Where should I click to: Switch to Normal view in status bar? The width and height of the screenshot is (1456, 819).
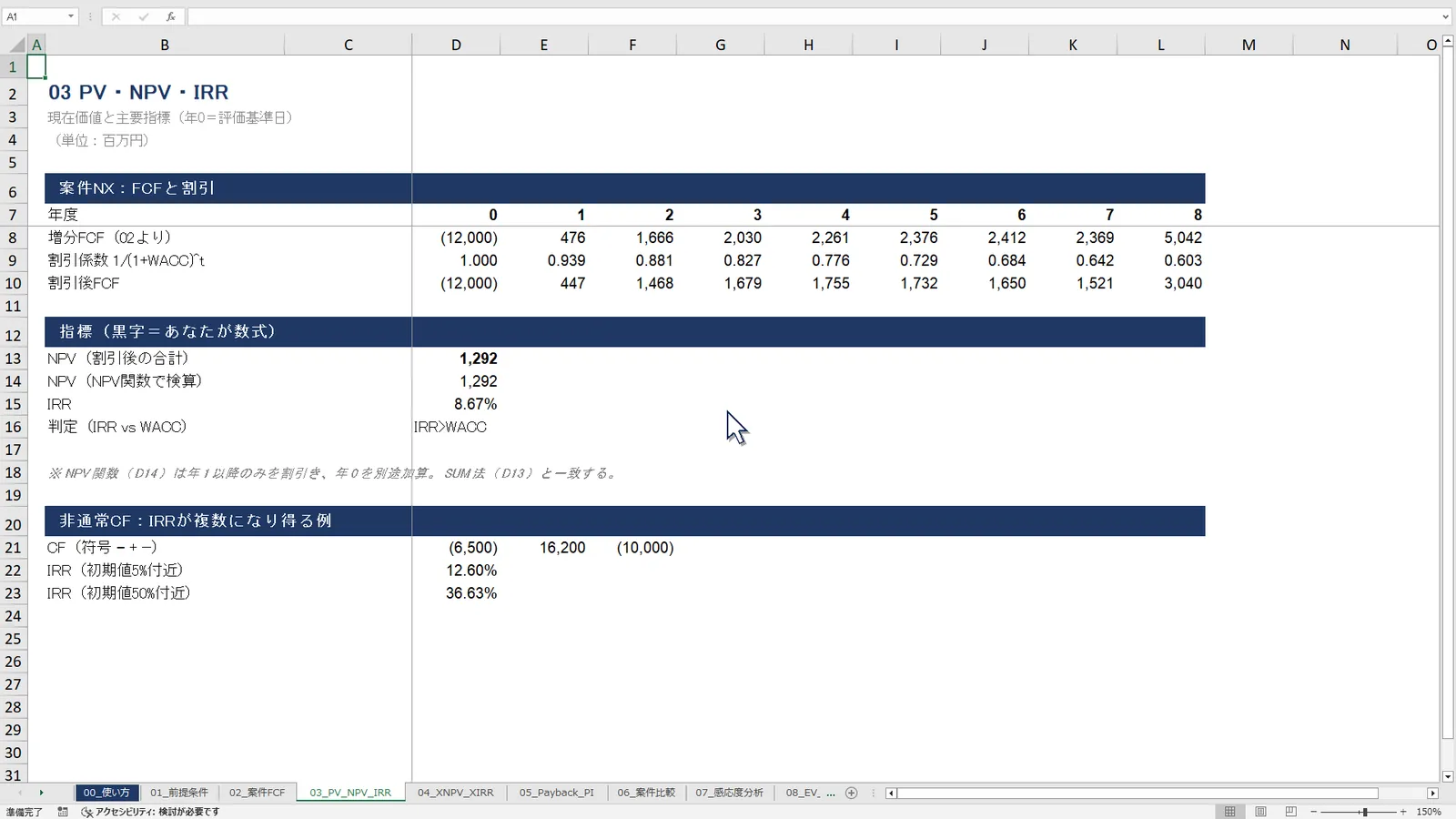click(x=1229, y=811)
